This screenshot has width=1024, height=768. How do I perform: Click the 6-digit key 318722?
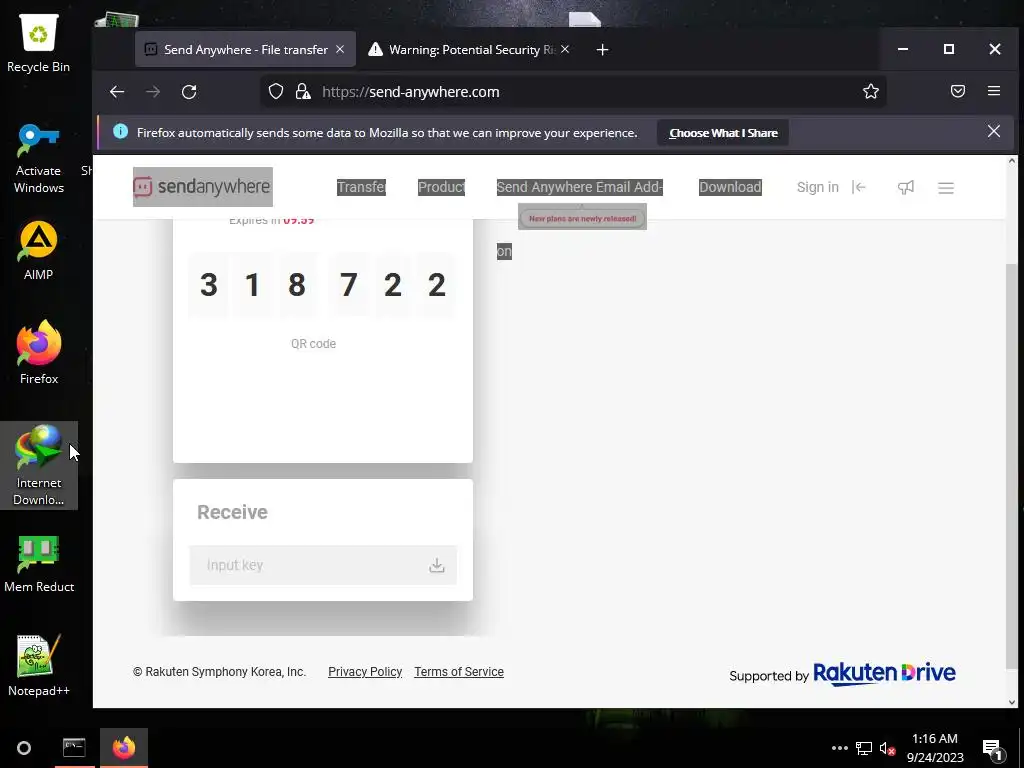pos(323,285)
